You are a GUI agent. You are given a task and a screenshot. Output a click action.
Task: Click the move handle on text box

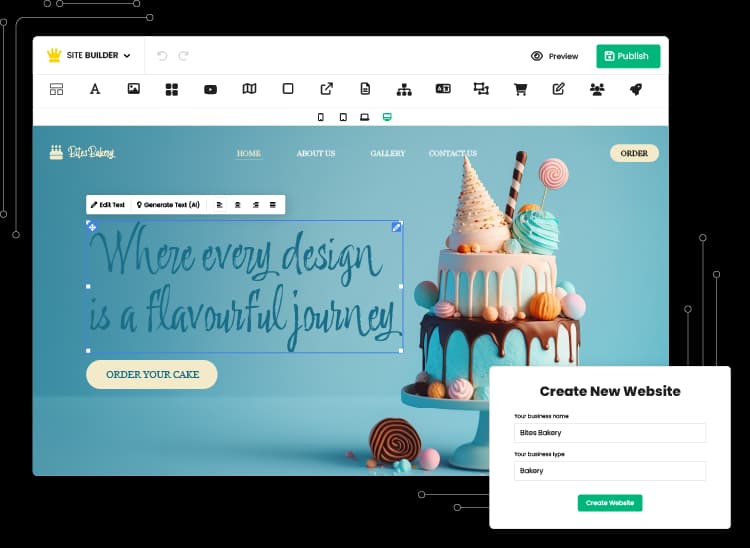click(92, 227)
